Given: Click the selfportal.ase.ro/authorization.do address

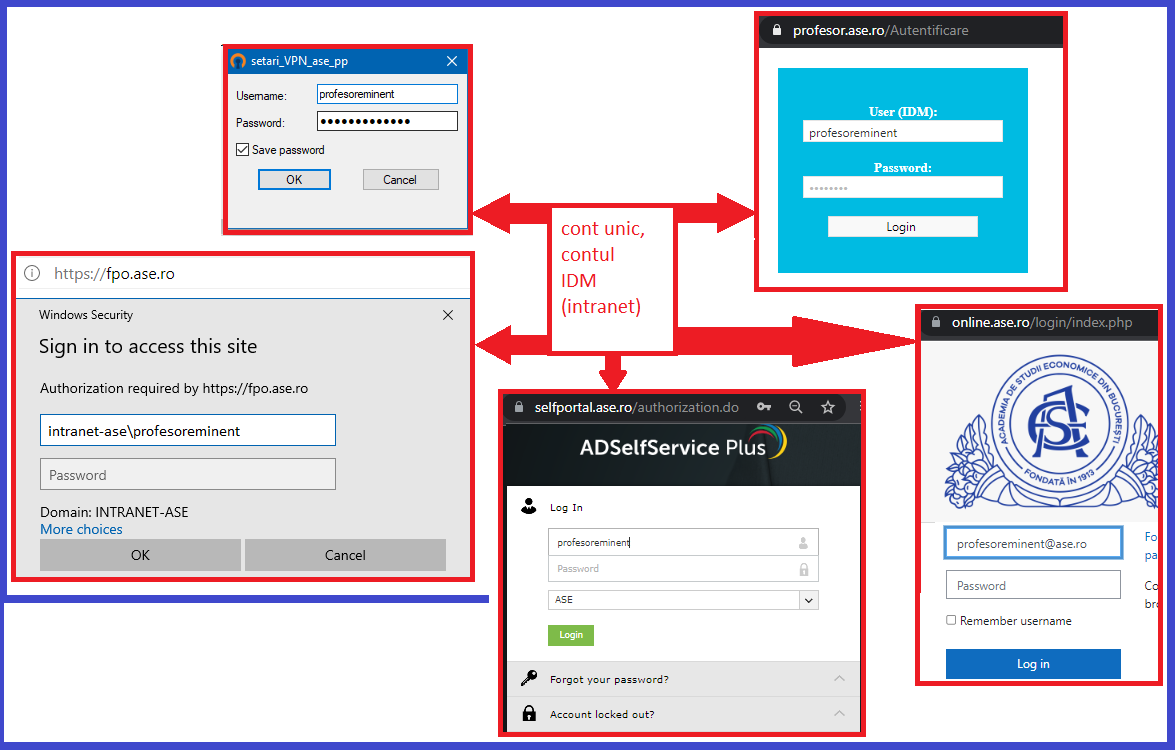Looking at the screenshot, I should [636, 407].
